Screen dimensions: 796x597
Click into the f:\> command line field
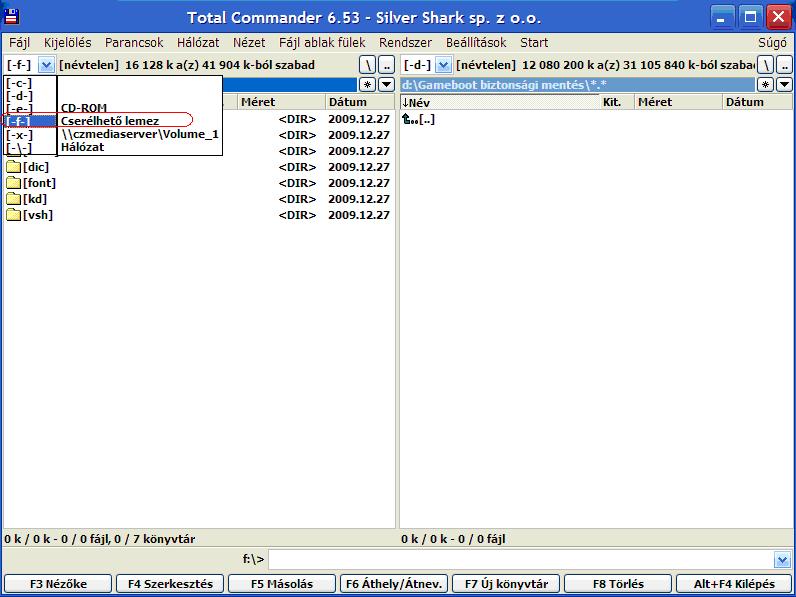(x=520, y=560)
